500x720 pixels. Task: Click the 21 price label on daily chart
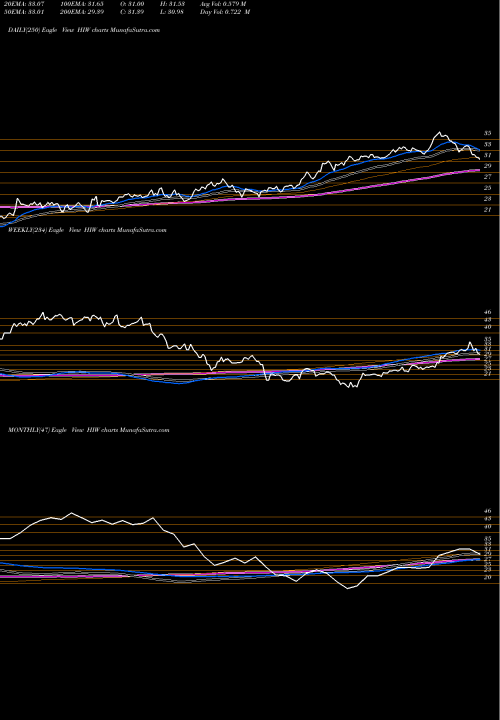pos(488,210)
